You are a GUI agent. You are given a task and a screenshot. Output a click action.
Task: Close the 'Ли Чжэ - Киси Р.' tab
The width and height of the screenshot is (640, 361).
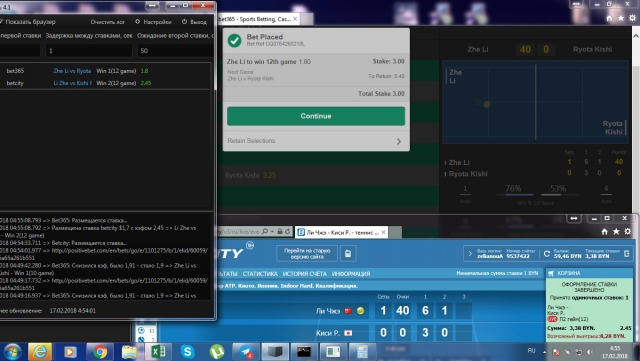[383, 232]
